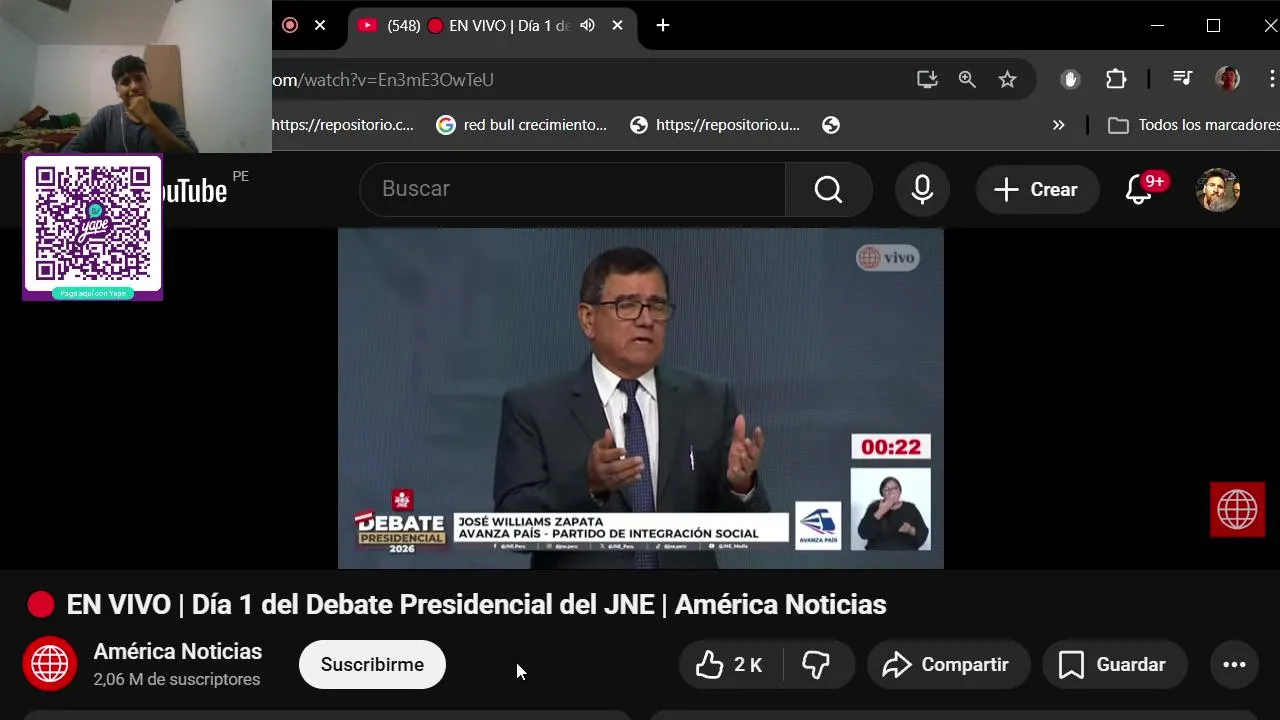Click the Guardar button
The image size is (1280, 720).
coord(1114,665)
